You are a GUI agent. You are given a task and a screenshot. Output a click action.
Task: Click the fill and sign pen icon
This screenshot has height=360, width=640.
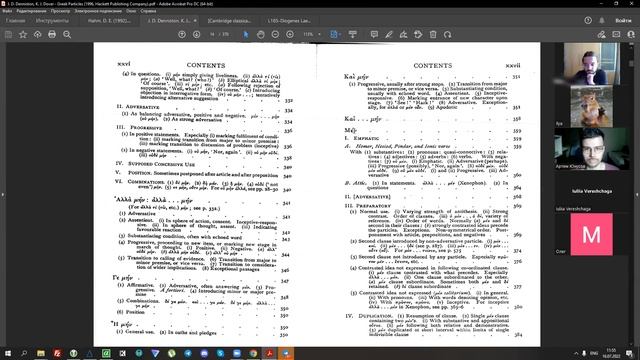(x=601, y=35)
